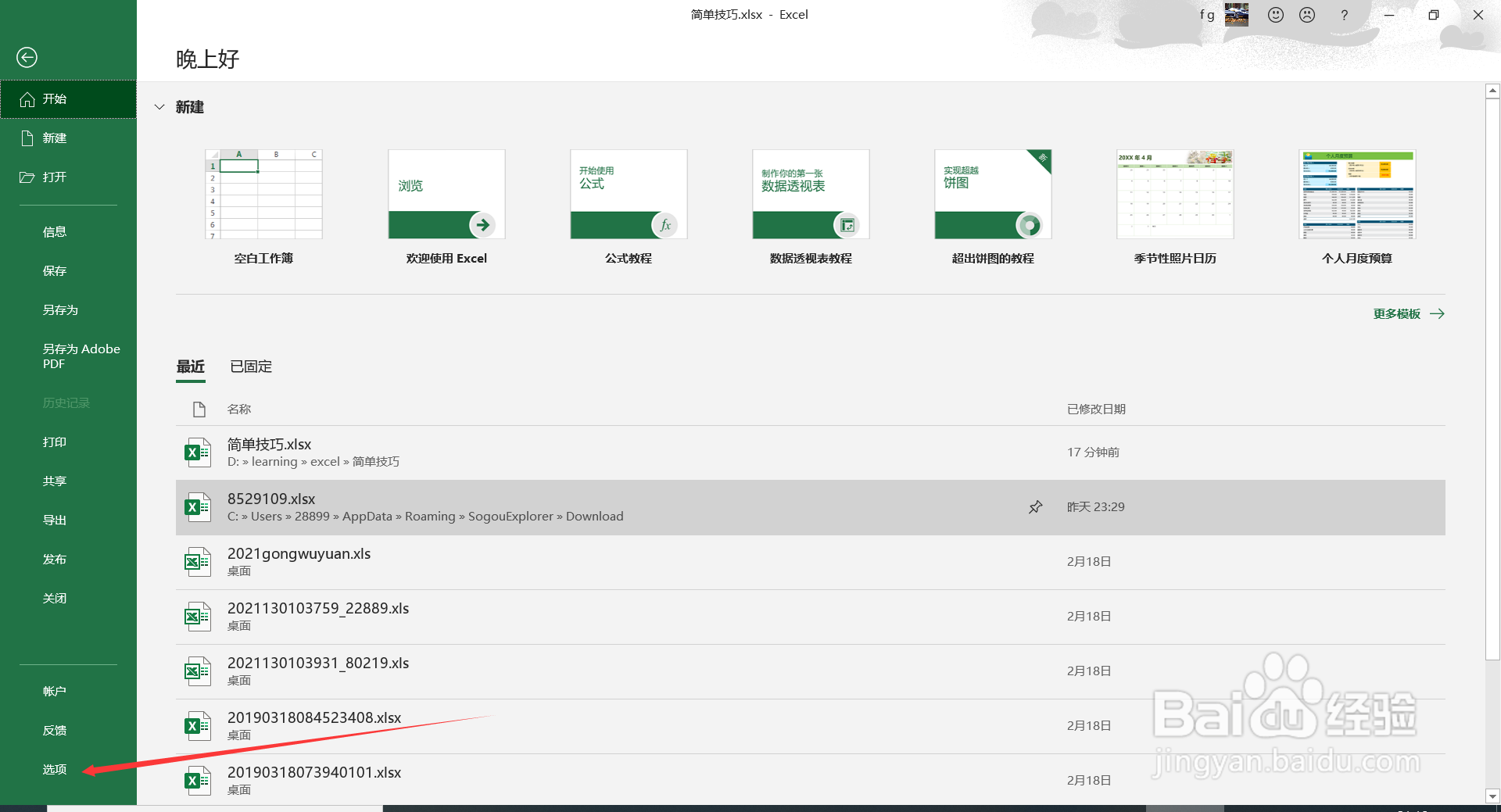
Task: Open the 数据透视表教程 template
Action: coord(811,208)
